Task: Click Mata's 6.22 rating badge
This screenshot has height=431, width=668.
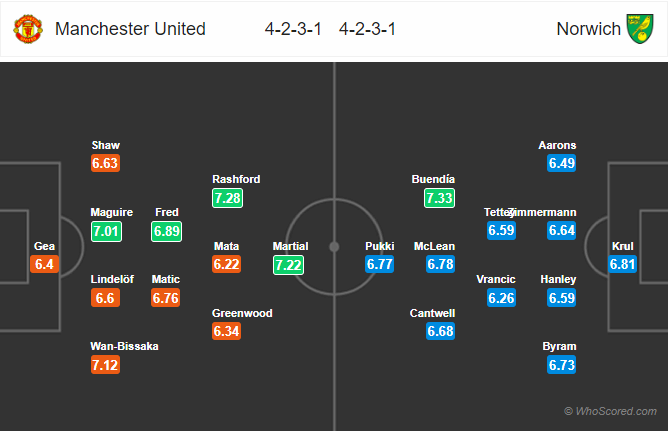Action: (x=227, y=264)
